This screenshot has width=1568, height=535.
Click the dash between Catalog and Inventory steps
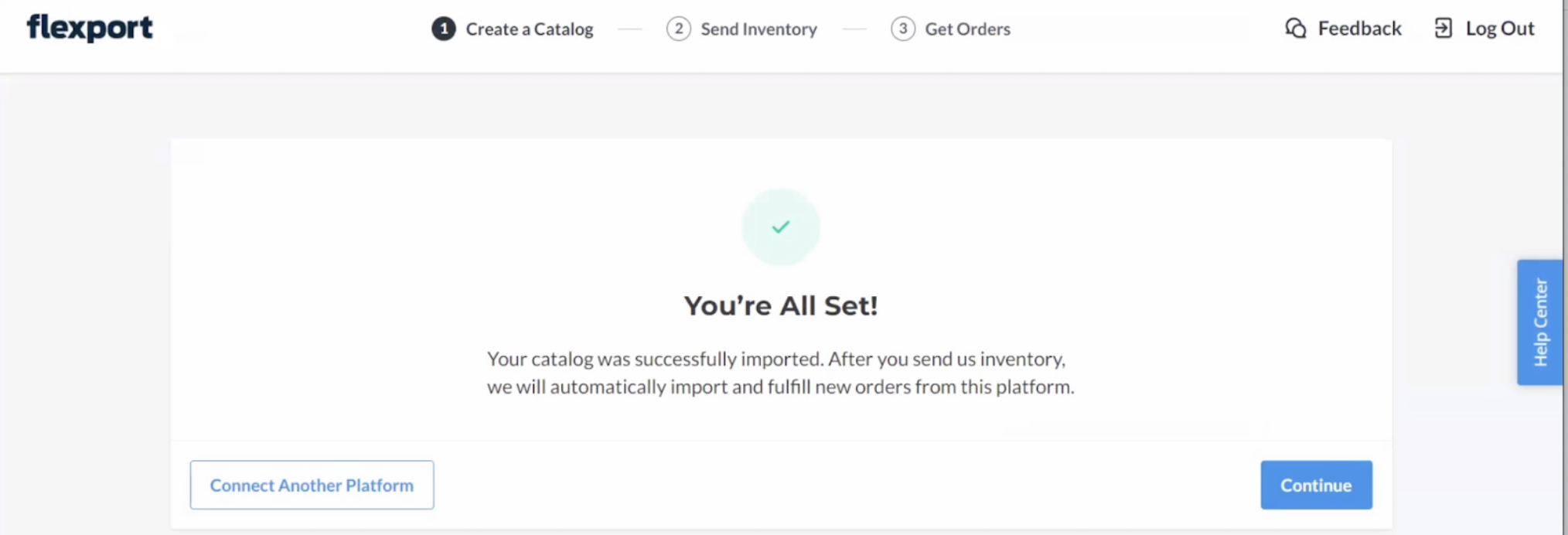point(630,29)
